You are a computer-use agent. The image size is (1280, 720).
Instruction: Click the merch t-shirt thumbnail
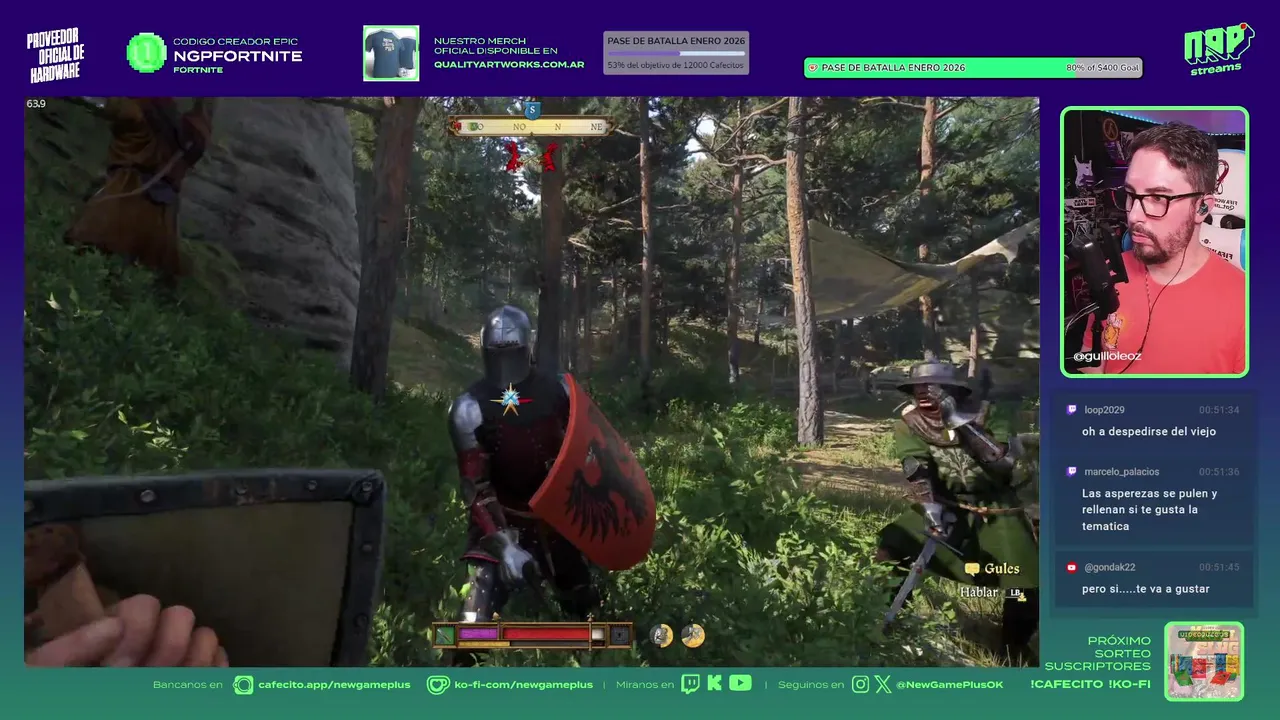(x=391, y=53)
